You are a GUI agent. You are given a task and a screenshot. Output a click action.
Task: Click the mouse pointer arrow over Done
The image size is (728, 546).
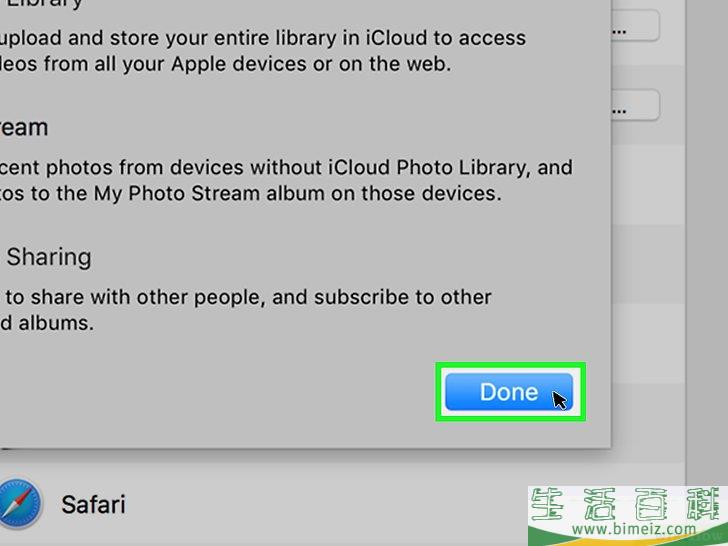tap(559, 400)
